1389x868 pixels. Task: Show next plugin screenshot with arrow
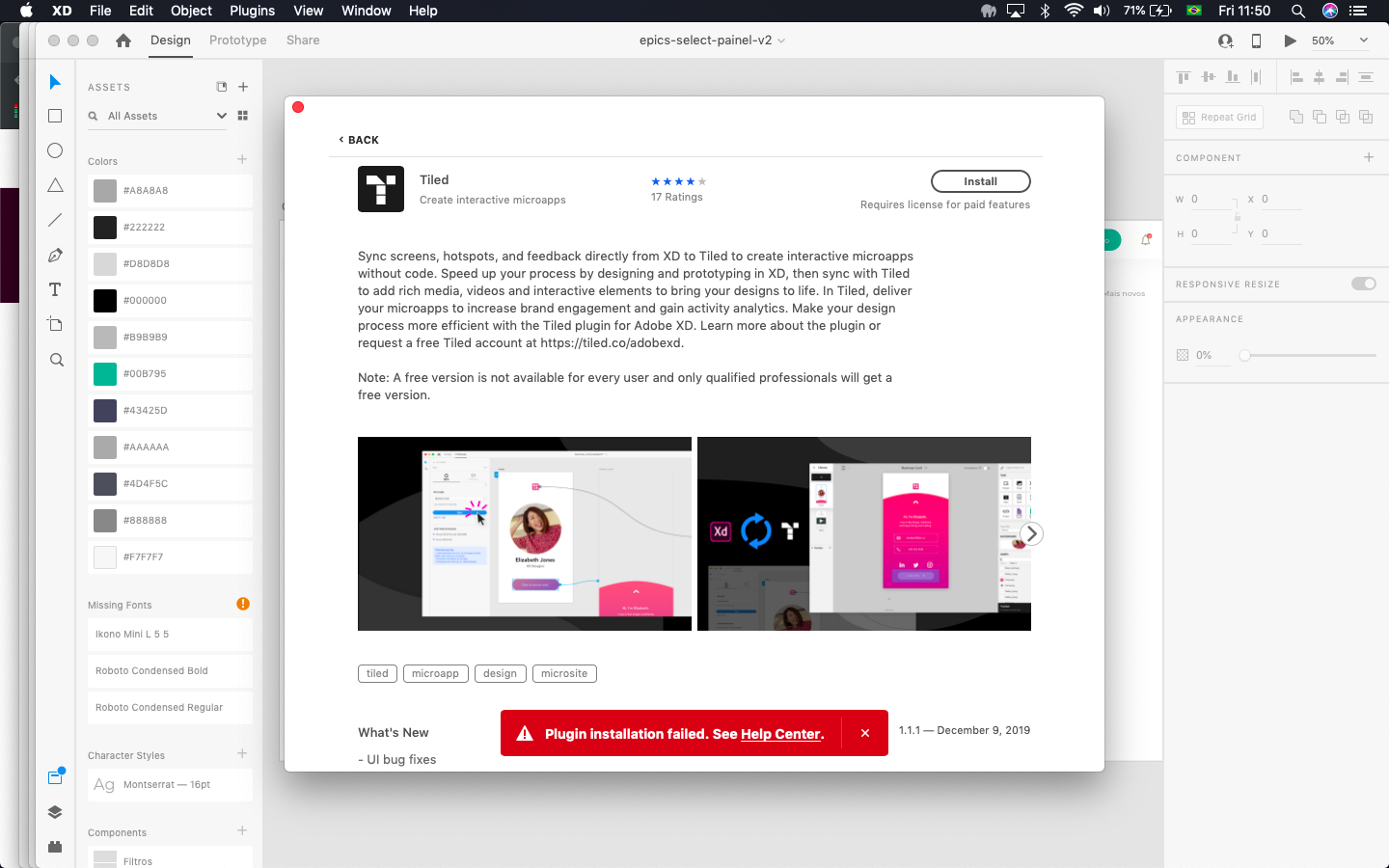tap(1031, 533)
